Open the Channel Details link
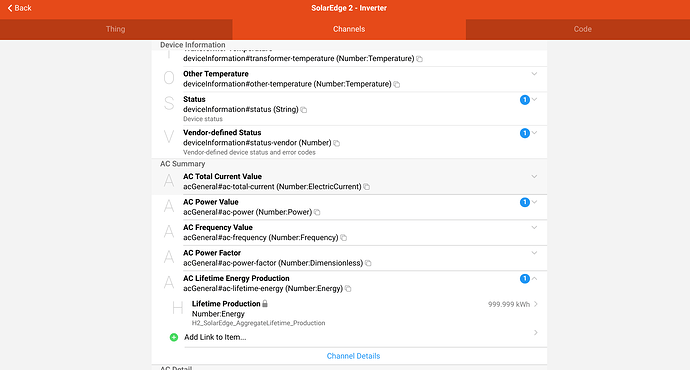This screenshot has width=690, height=370. 353,356
